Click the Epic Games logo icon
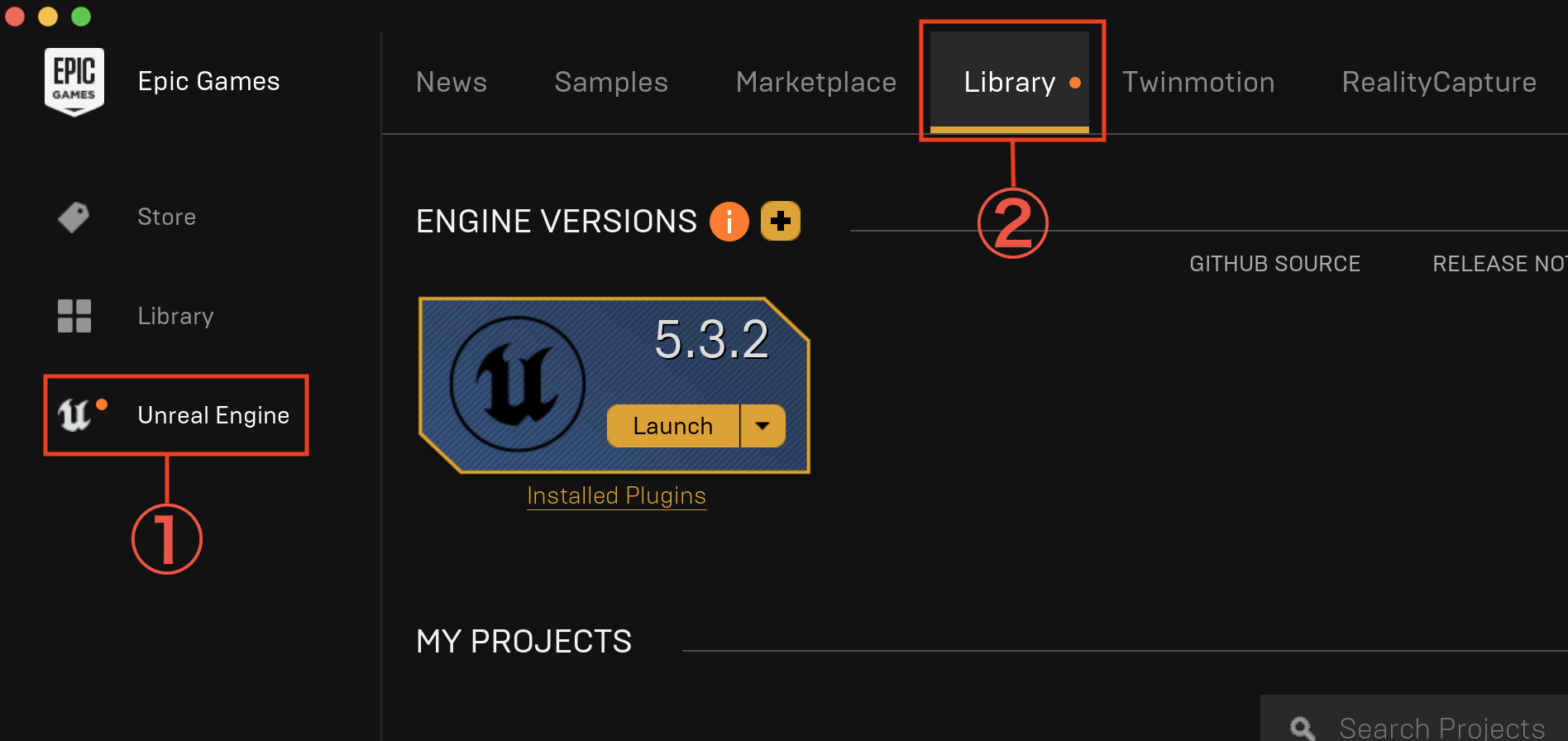The image size is (1568, 741). pos(74,81)
